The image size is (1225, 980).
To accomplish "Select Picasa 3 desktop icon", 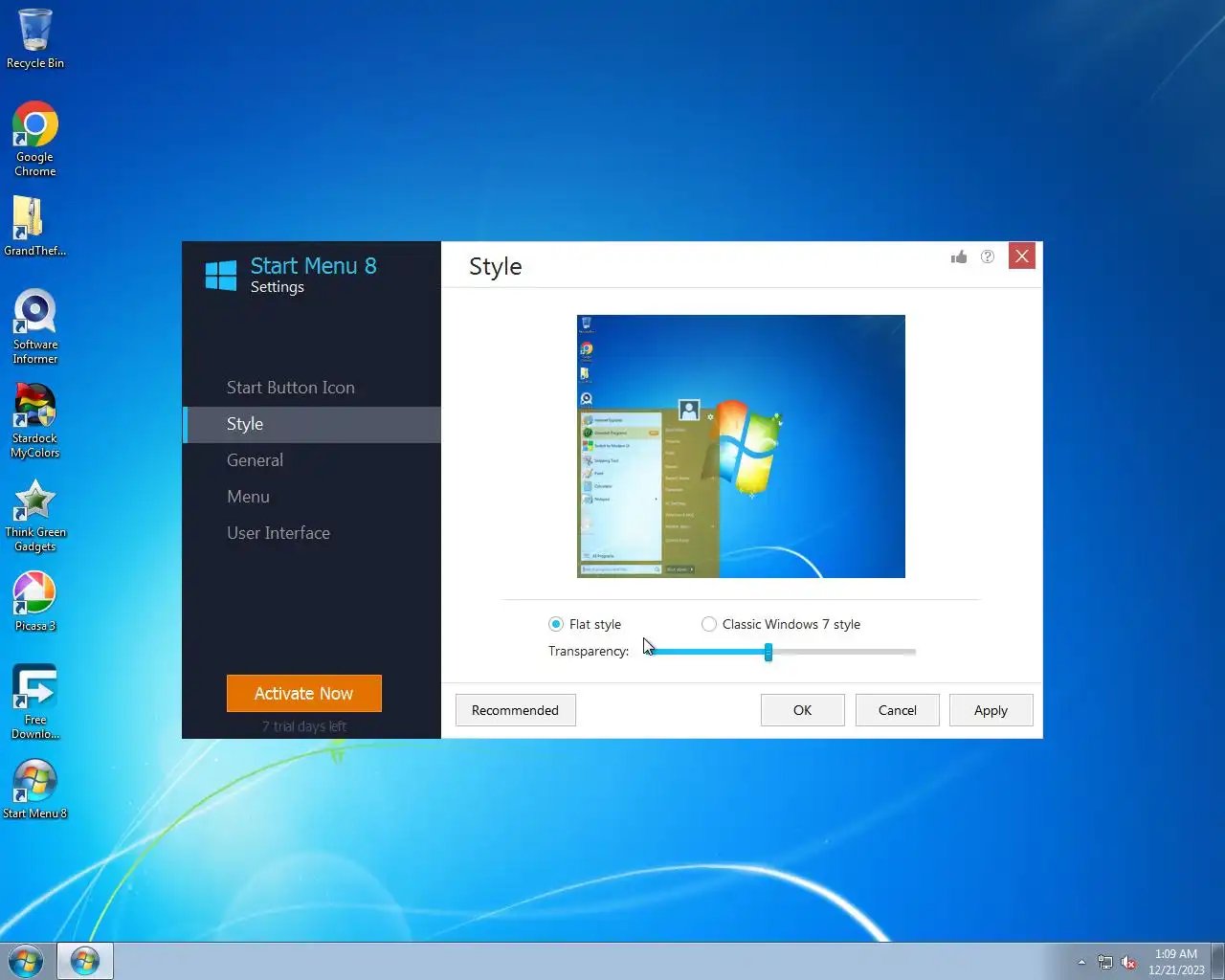I will tap(35, 601).
